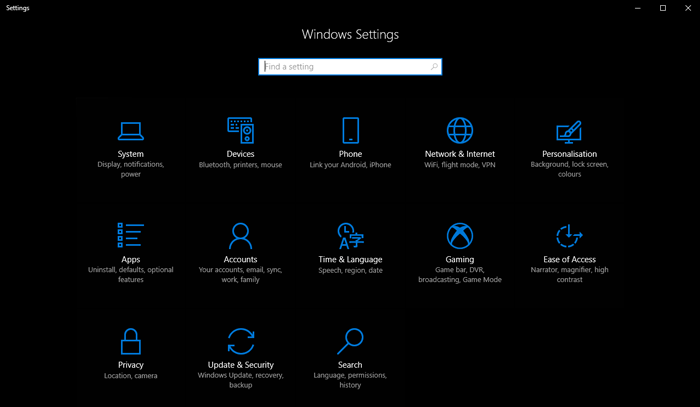Click 'Location, camera' description

pyautogui.click(x=131, y=376)
